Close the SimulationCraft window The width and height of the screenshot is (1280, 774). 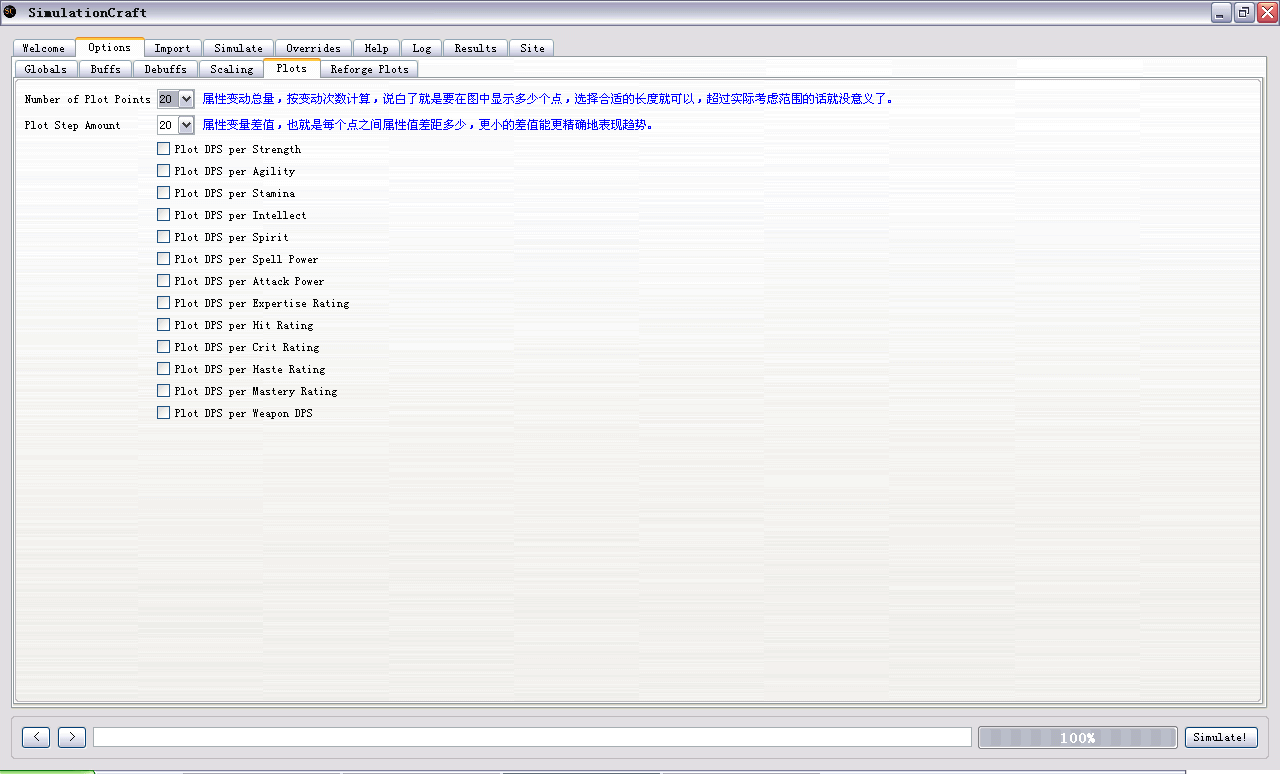pyautogui.click(x=1267, y=12)
